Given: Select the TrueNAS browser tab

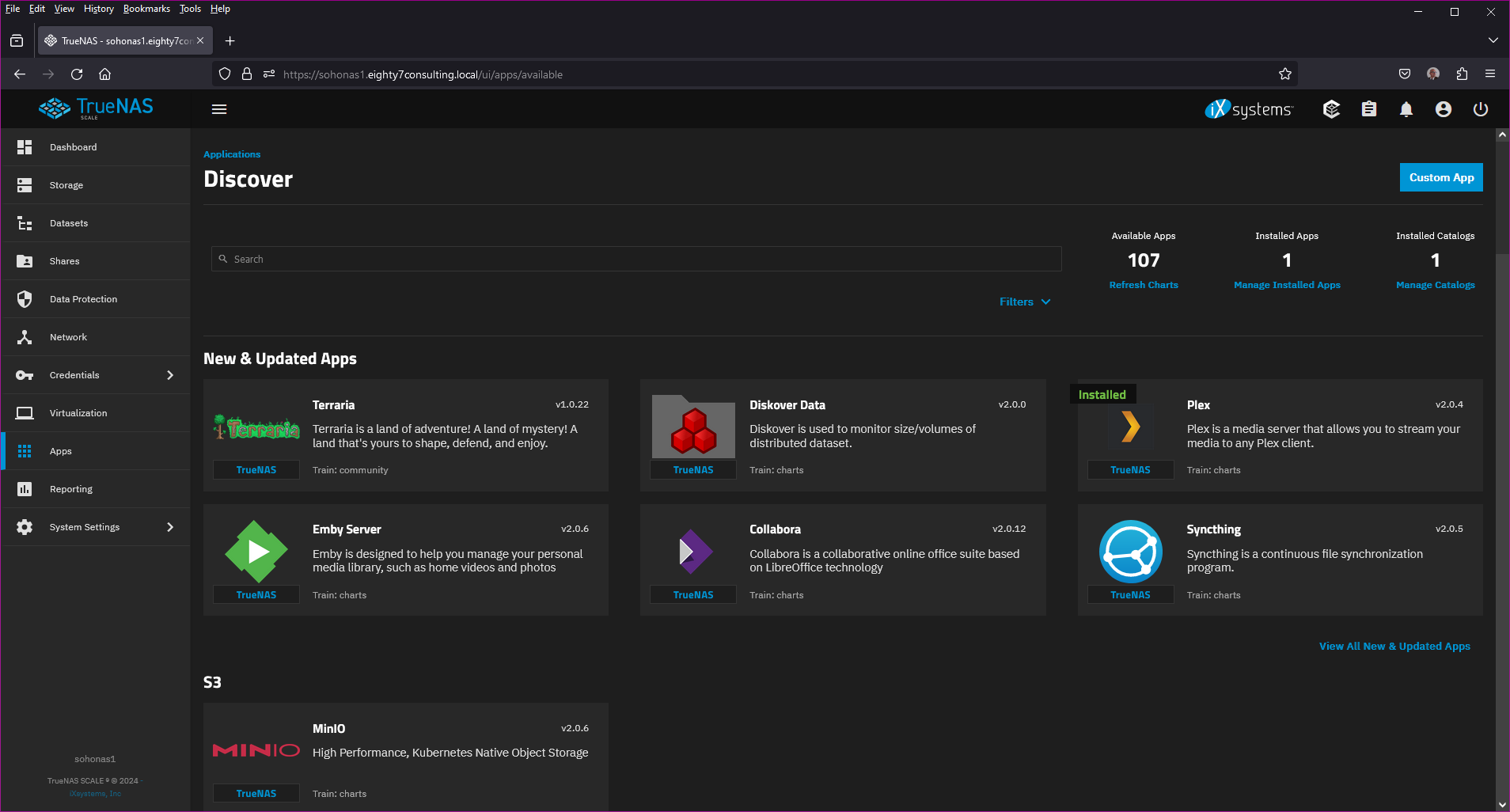Looking at the screenshot, I should click(x=125, y=40).
